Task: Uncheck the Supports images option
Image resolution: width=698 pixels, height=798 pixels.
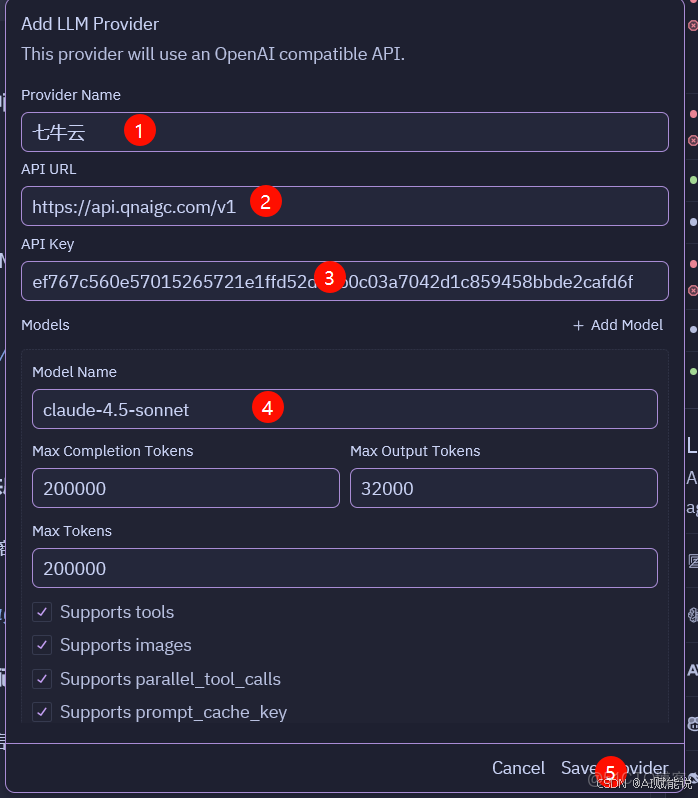Action: (42, 645)
